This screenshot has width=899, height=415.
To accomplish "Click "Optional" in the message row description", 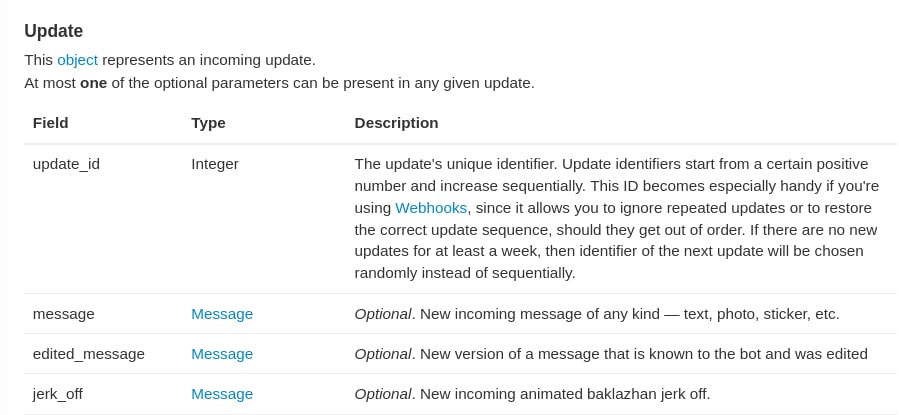I will [383, 314].
